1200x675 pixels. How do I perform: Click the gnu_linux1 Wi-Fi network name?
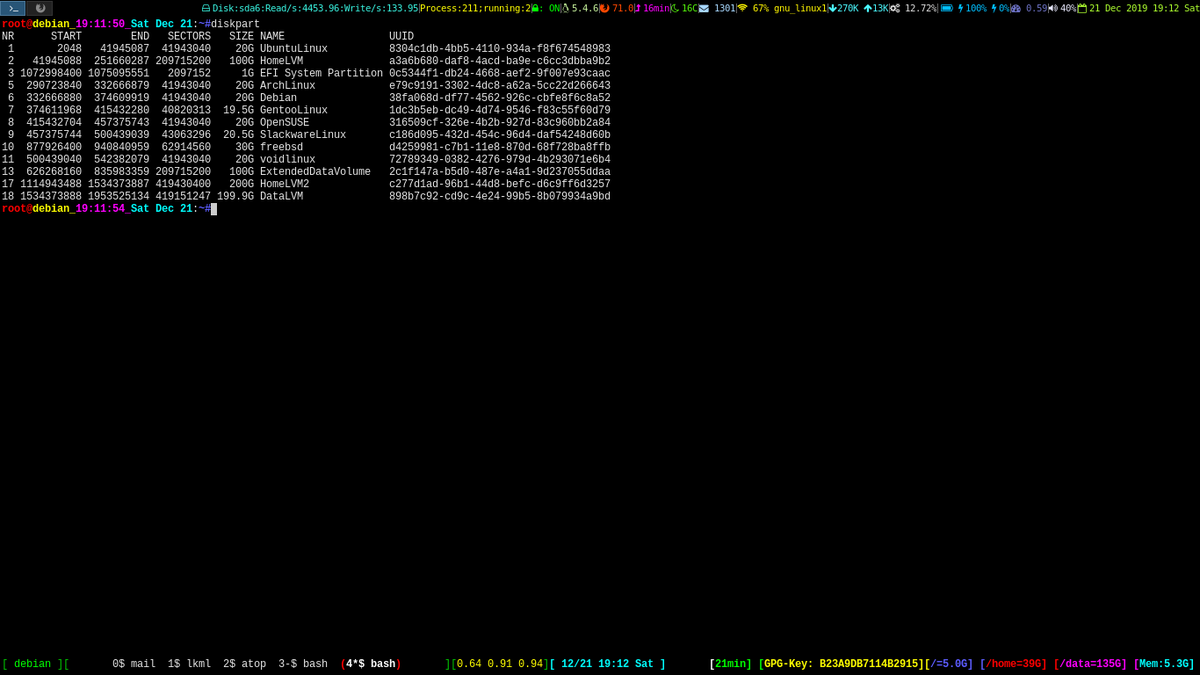click(x=800, y=8)
